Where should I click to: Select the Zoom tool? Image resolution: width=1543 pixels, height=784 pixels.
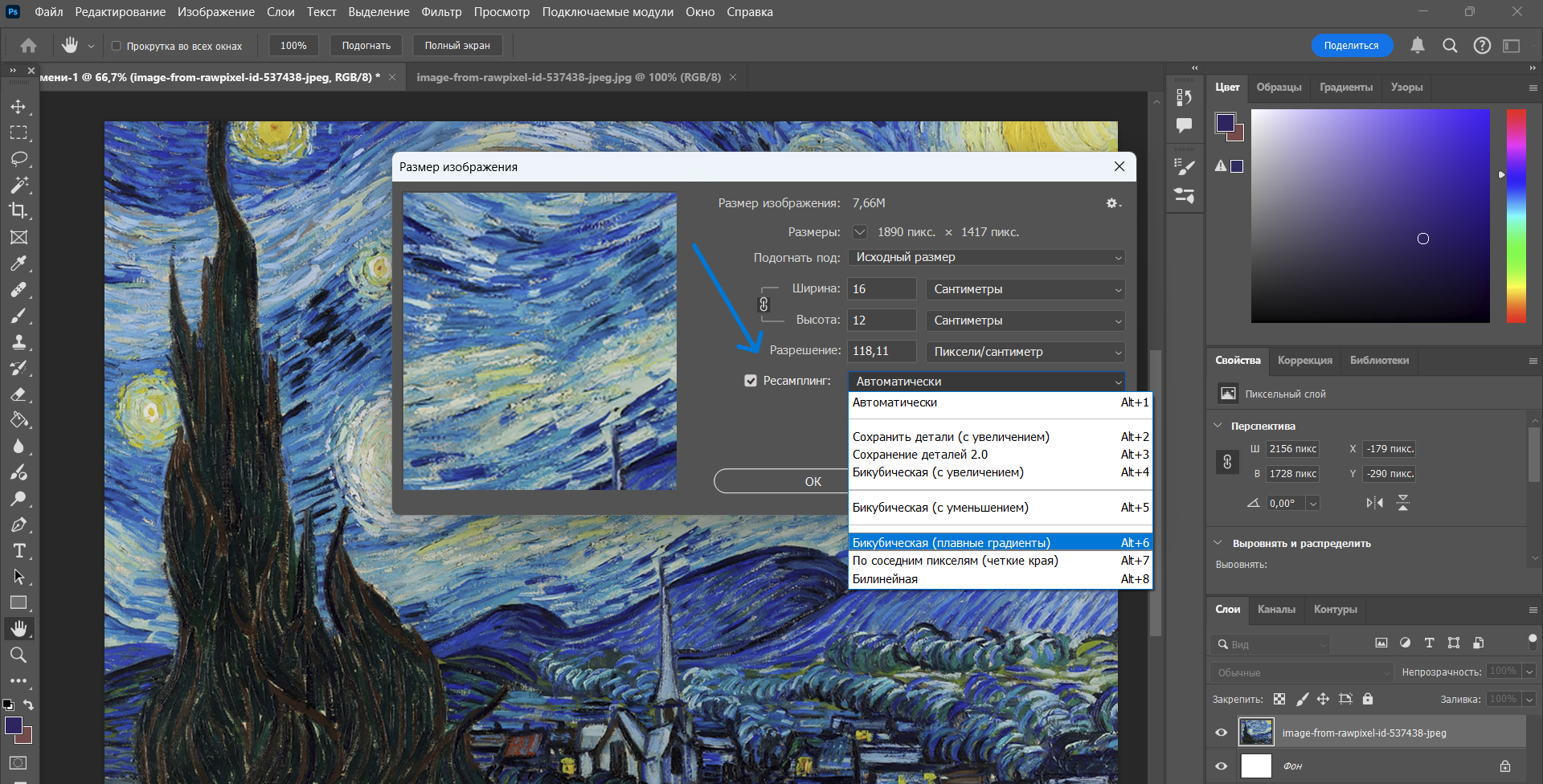tap(18, 655)
